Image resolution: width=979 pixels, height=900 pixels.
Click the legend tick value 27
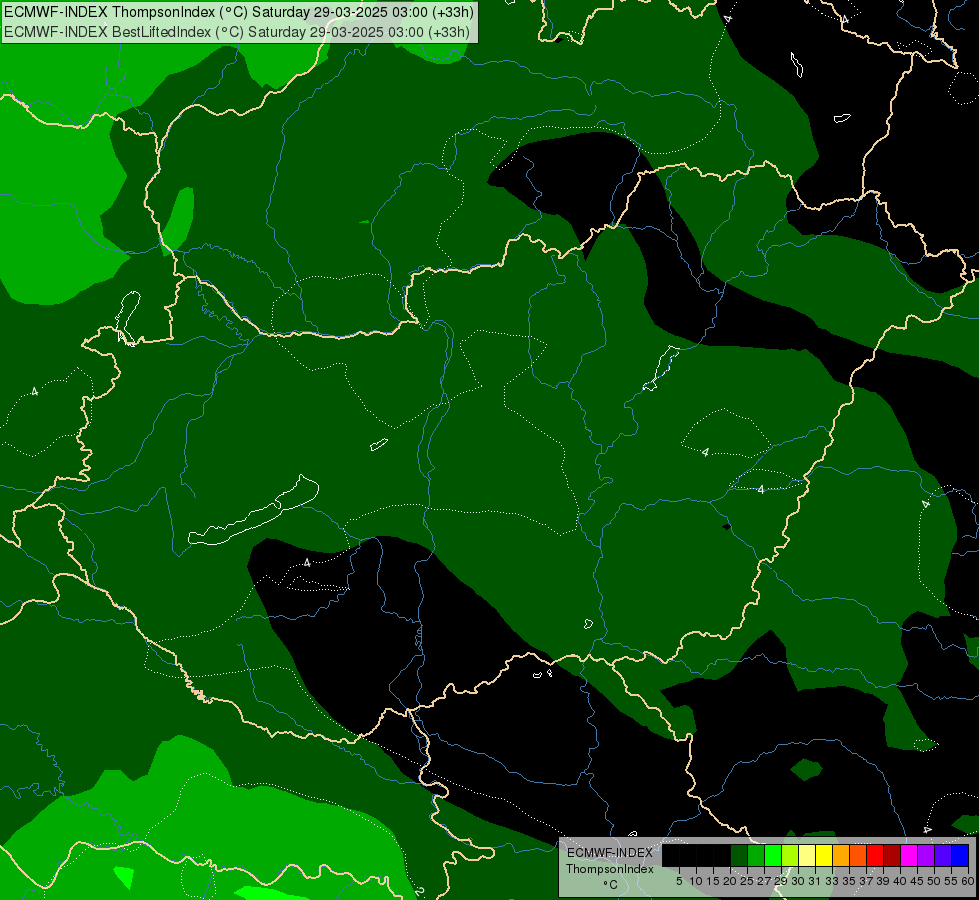[x=764, y=881]
